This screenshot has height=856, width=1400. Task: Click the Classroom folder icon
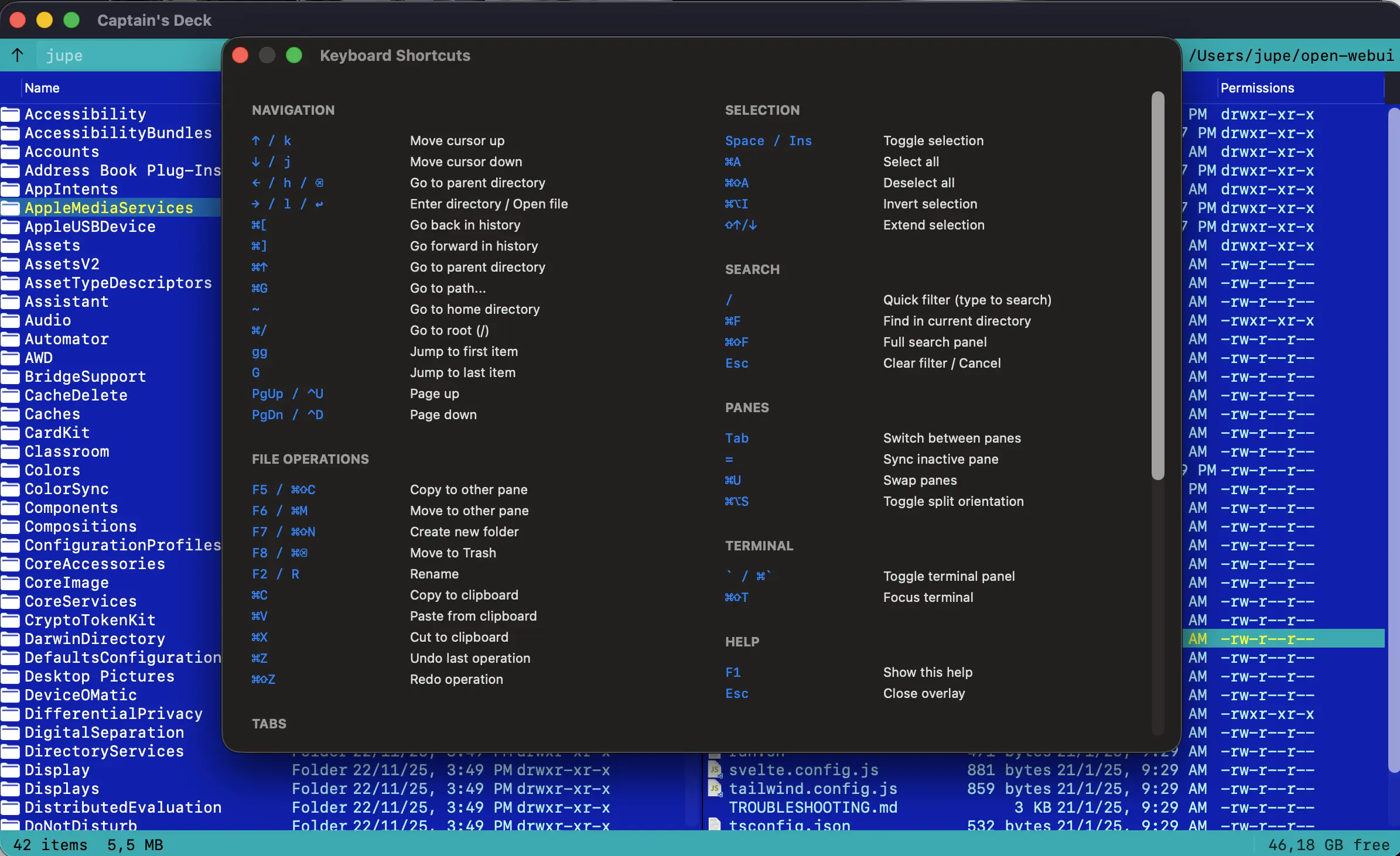[x=10, y=451]
